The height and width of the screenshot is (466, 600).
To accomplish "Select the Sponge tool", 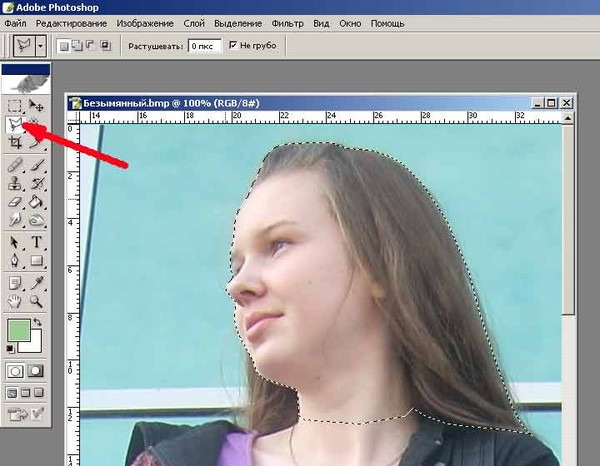I will [36, 220].
